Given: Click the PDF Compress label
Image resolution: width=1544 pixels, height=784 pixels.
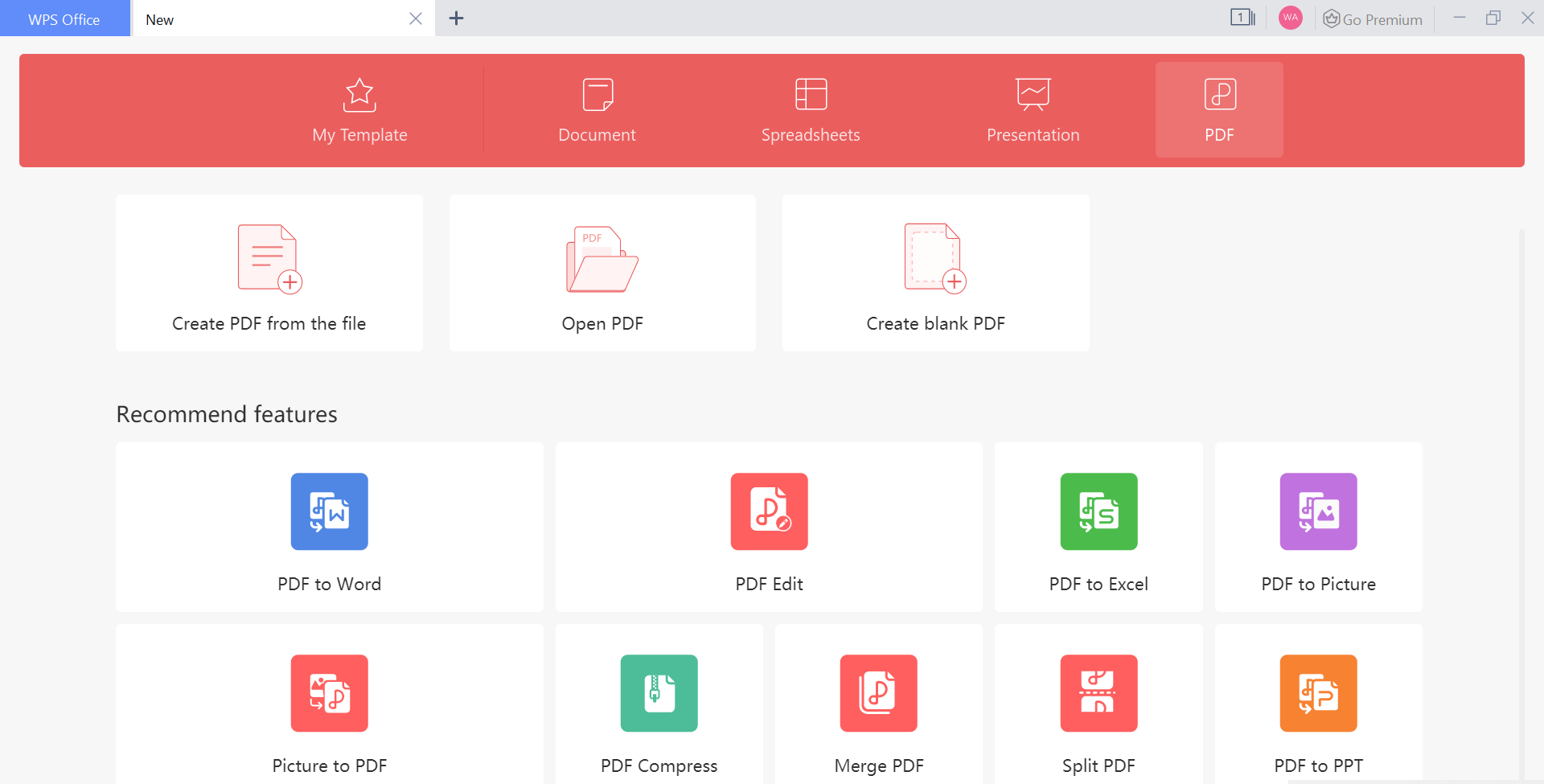Looking at the screenshot, I should coord(659,766).
